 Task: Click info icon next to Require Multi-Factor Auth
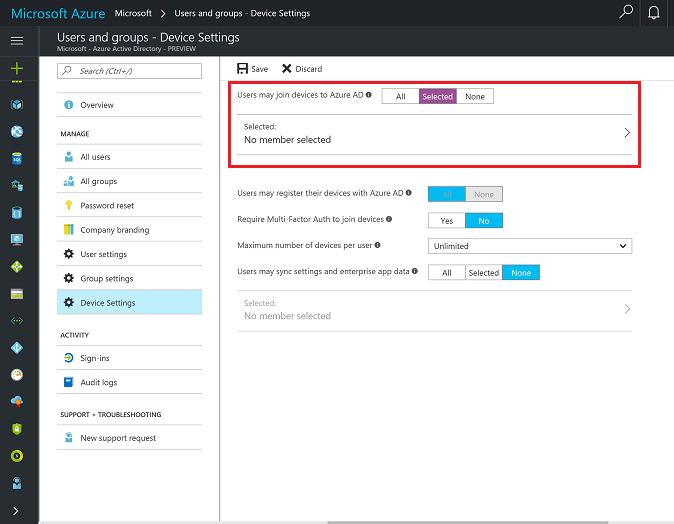click(389, 219)
